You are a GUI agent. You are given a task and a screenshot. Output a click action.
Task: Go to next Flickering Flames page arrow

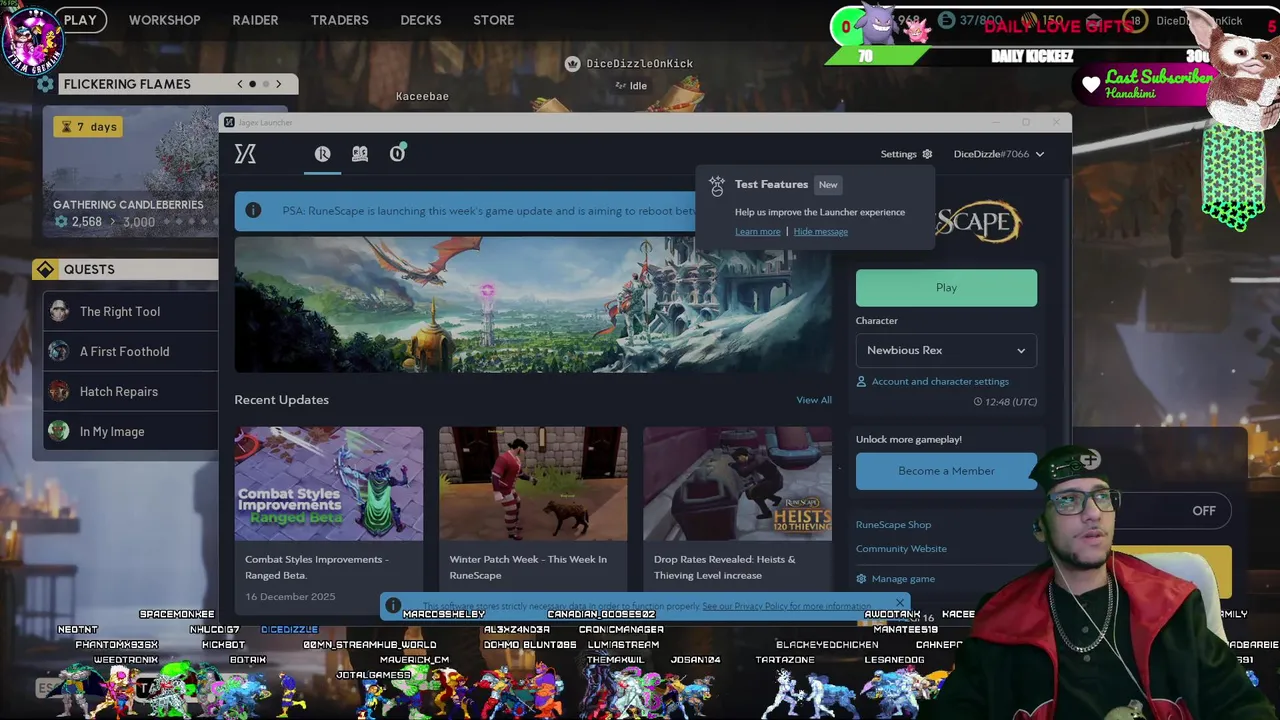click(x=279, y=84)
